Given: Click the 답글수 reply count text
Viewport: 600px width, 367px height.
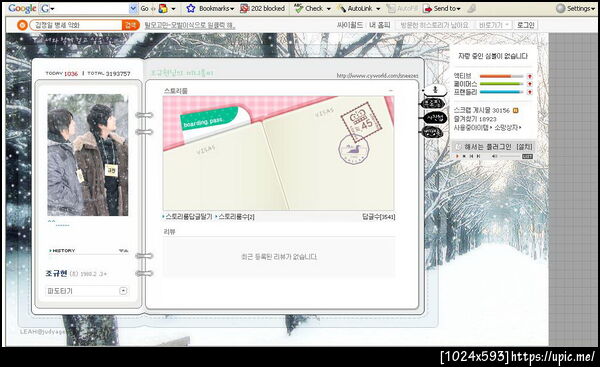Looking at the screenshot, I should pos(378,217).
